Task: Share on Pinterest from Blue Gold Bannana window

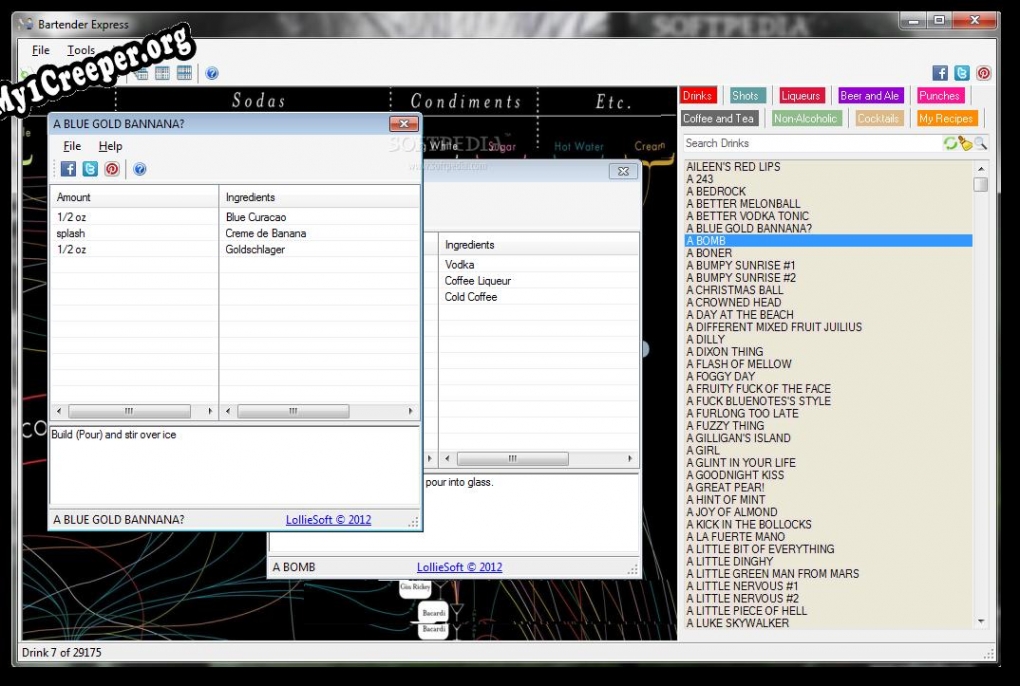Action: pyautogui.click(x=112, y=169)
